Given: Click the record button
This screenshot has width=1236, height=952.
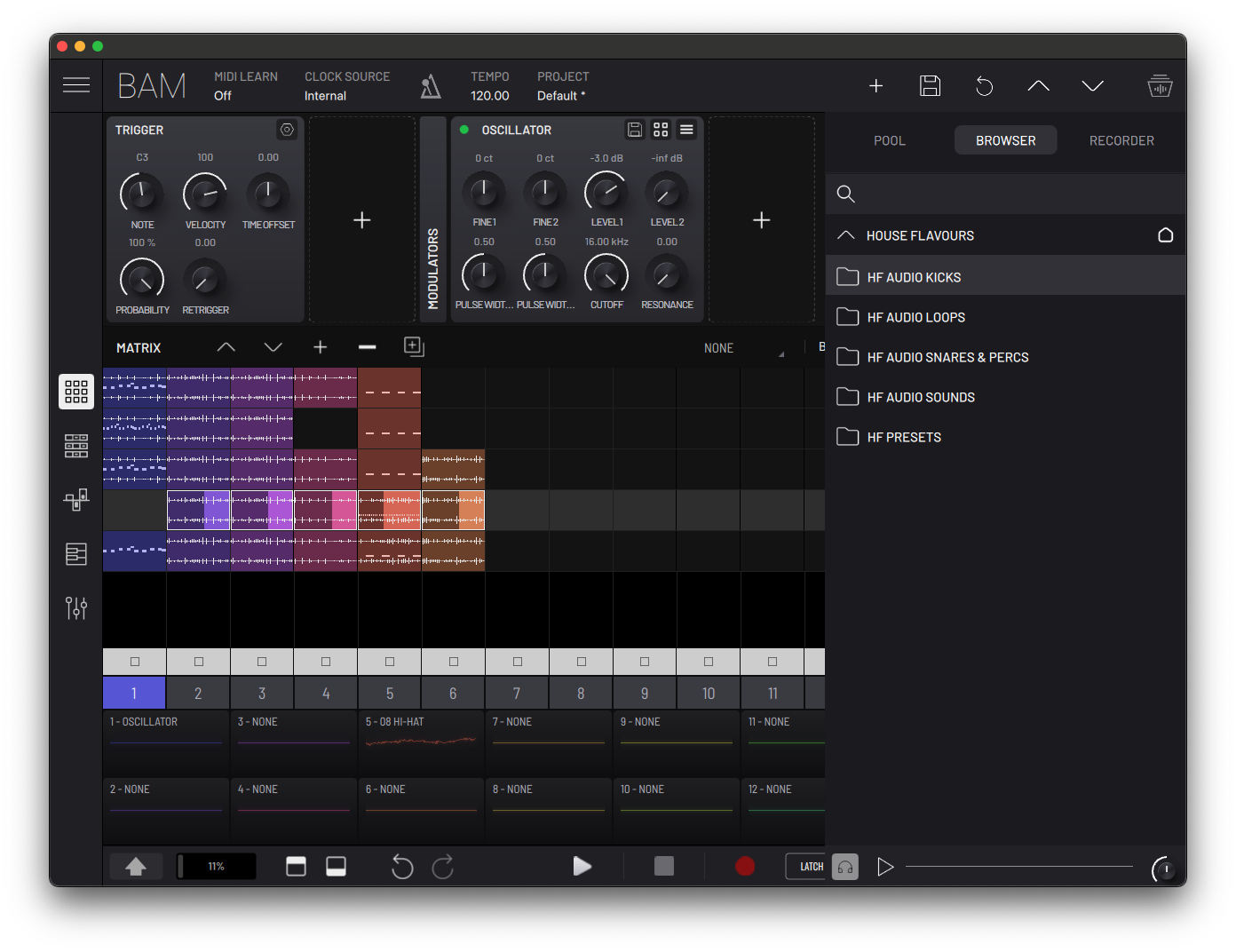Looking at the screenshot, I should coord(745,866).
